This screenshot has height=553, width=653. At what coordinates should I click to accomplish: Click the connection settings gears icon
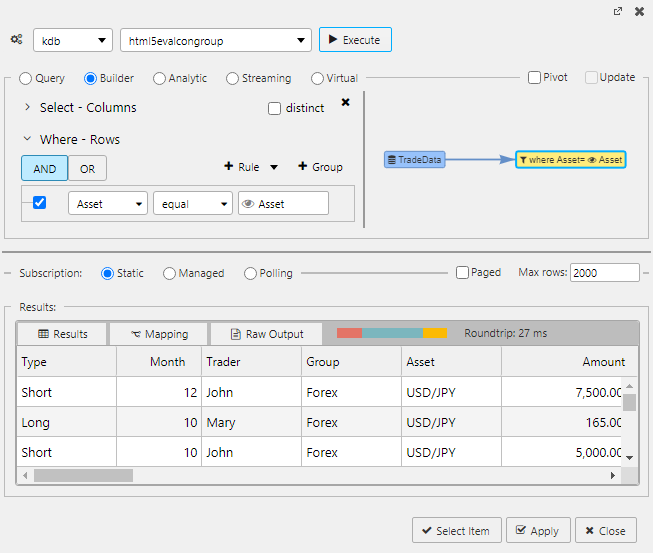pyautogui.click(x=16, y=40)
